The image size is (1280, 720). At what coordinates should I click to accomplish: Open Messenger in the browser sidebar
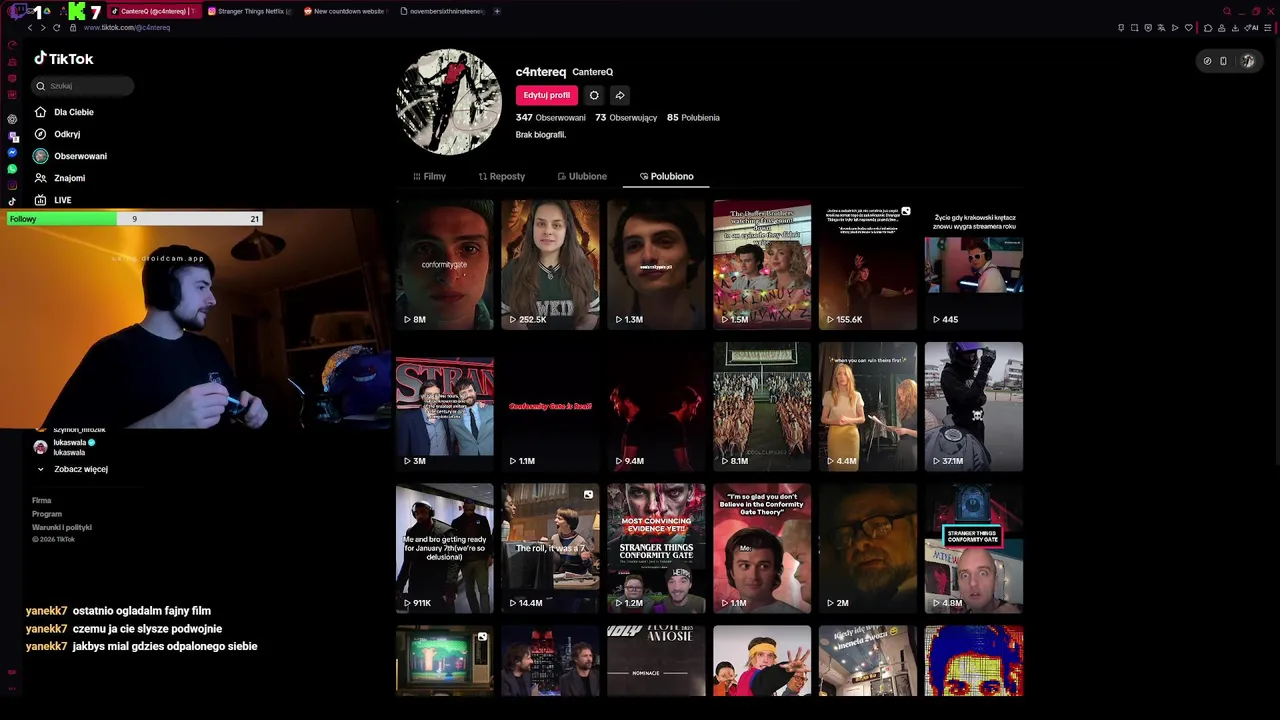12,153
